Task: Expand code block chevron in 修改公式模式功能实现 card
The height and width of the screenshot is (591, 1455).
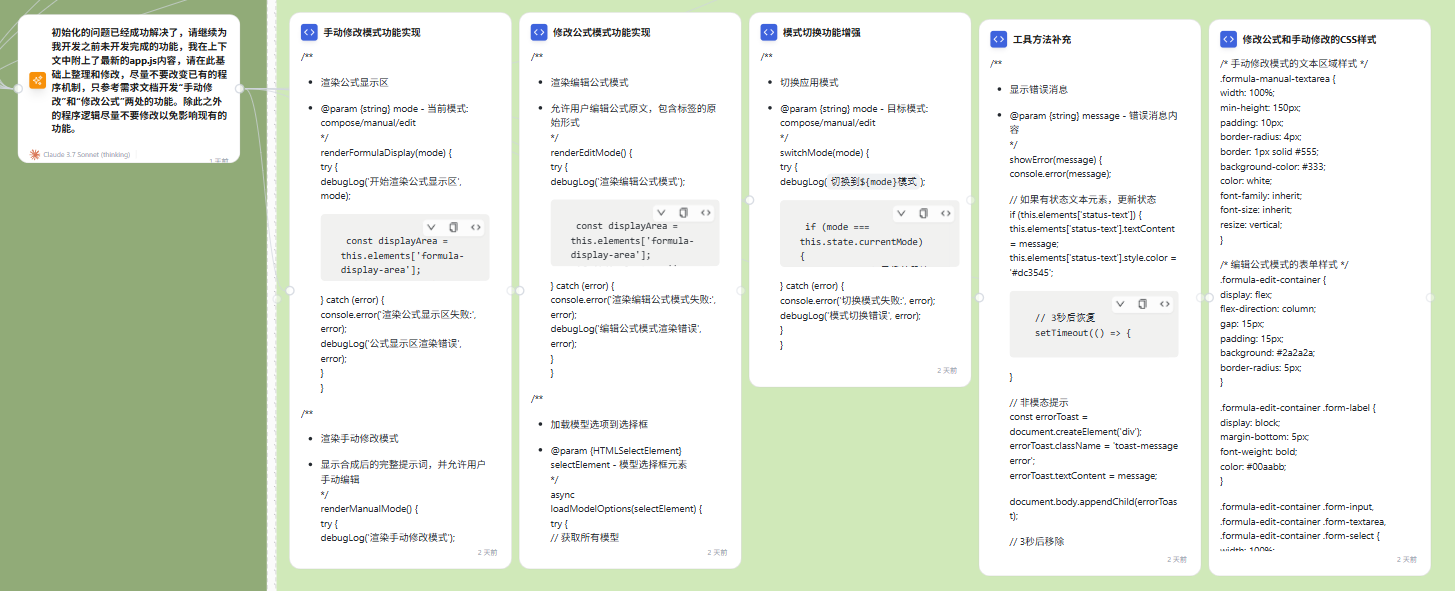Action: [661, 212]
